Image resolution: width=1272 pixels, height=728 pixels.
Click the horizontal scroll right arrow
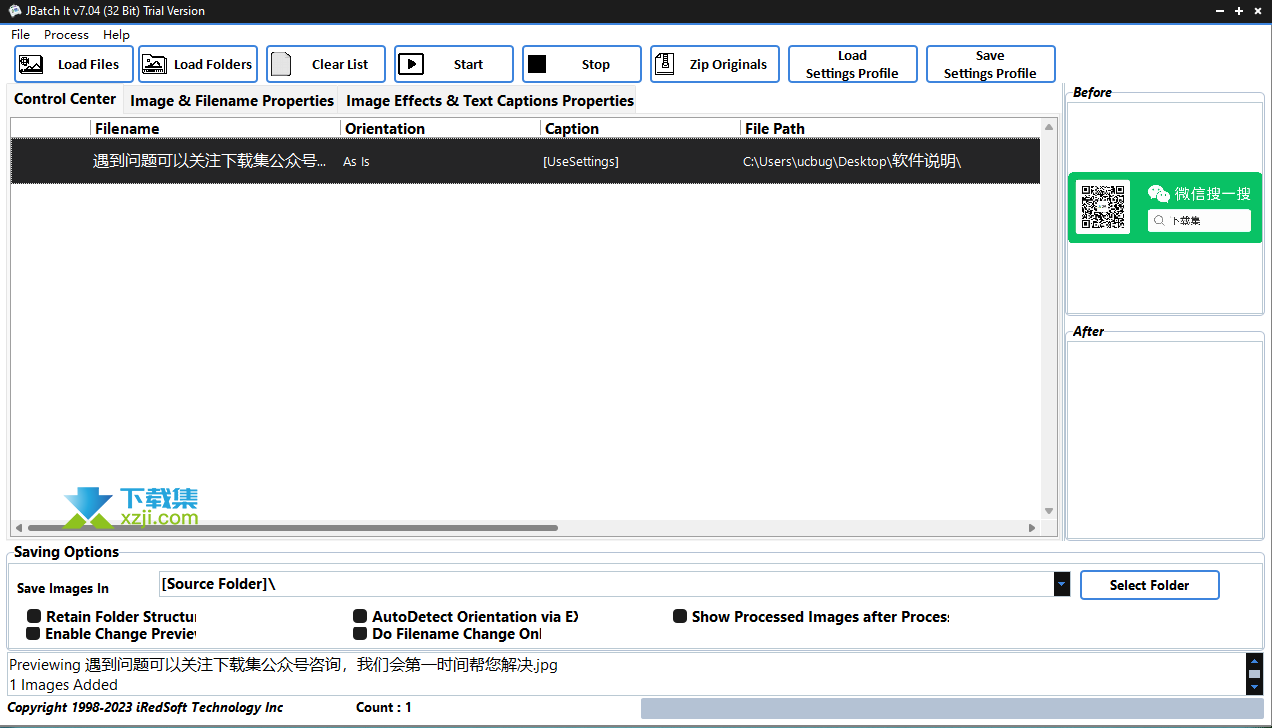pyautogui.click(x=1033, y=528)
